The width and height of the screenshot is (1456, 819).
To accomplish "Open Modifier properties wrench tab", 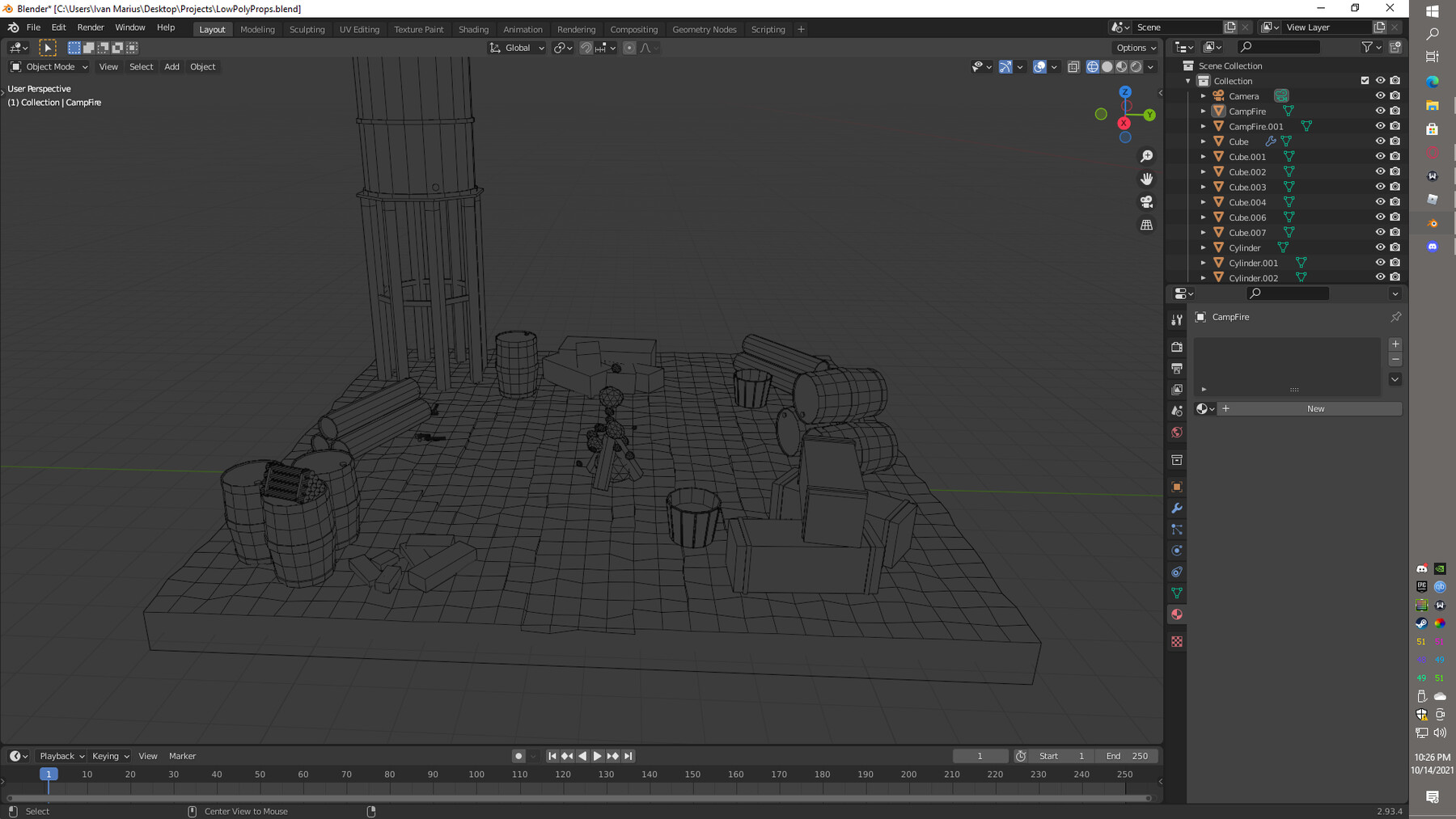I will [1177, 509].
